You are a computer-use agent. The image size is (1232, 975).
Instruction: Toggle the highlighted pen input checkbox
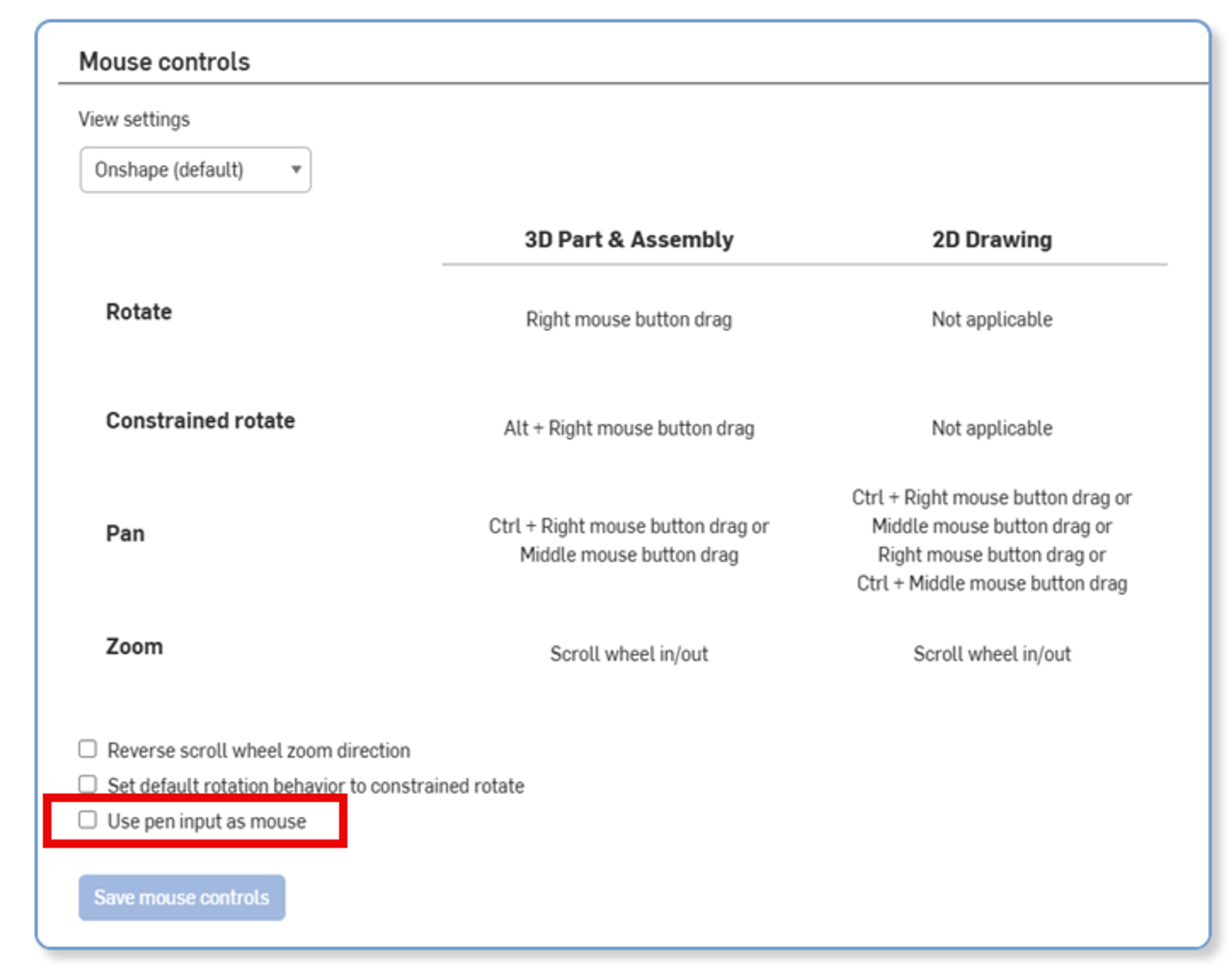point(87,819)
